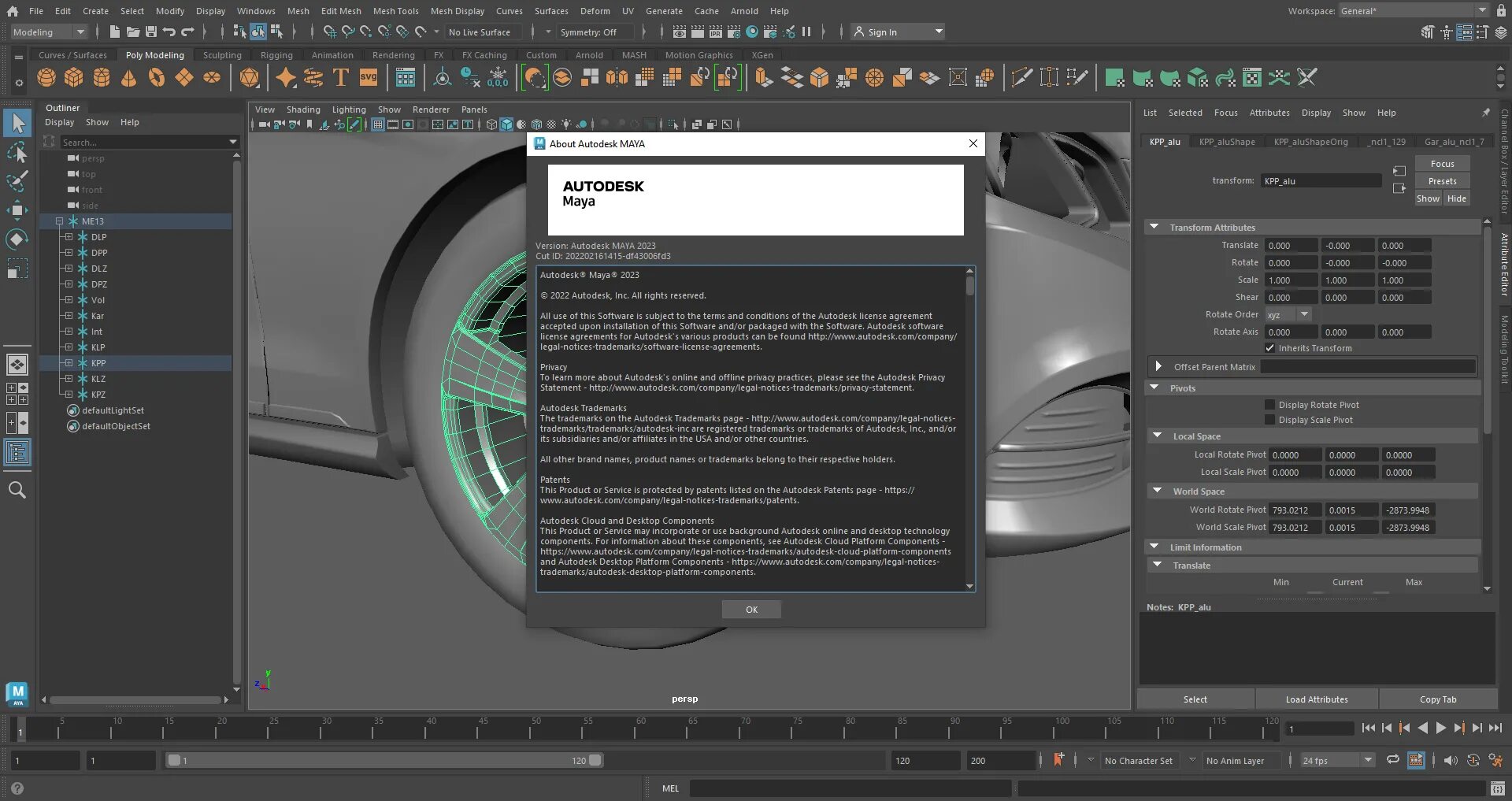Toggle the Inherits Transform checkbox

[1269, 348]
